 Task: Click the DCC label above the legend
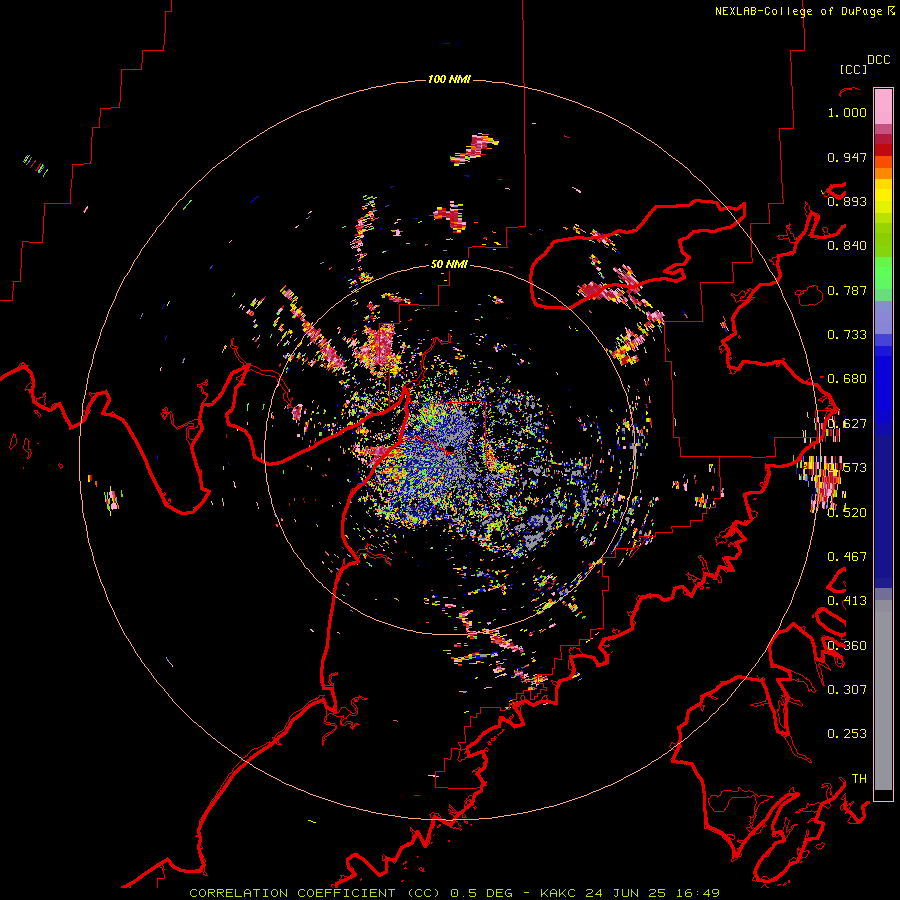pos(879,60)
